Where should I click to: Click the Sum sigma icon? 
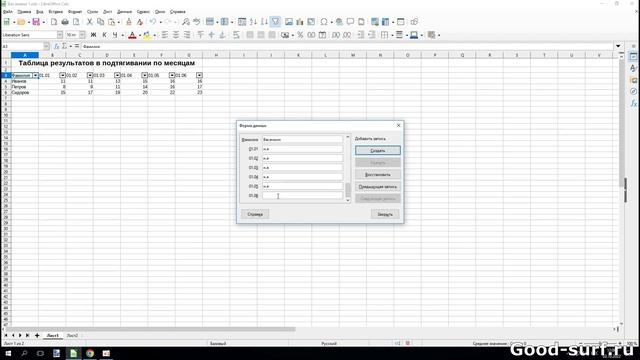click(64, 47)
